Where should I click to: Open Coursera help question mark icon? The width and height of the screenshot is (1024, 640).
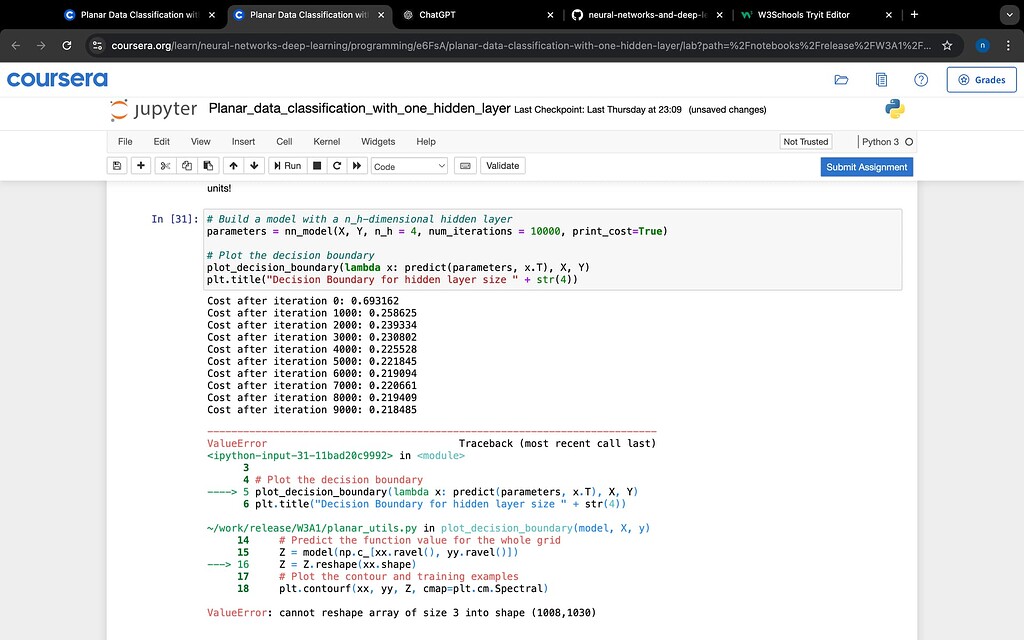tap(920, 79)
